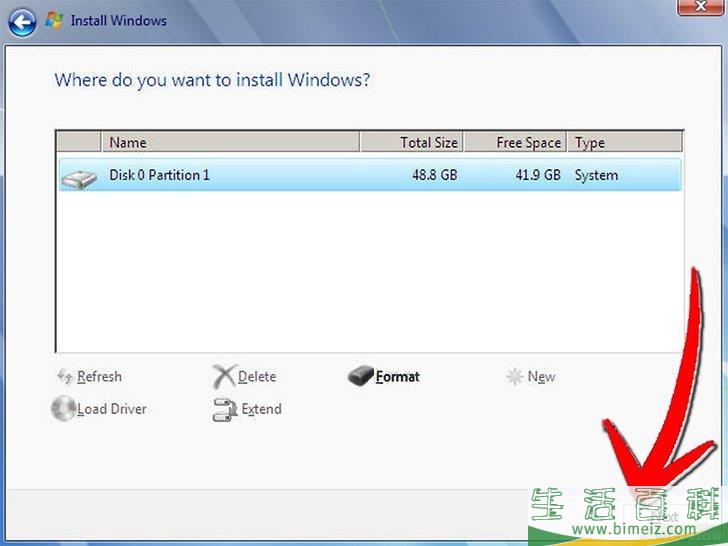Click the New partition starburst icon
728x546 pixels.
514,377
